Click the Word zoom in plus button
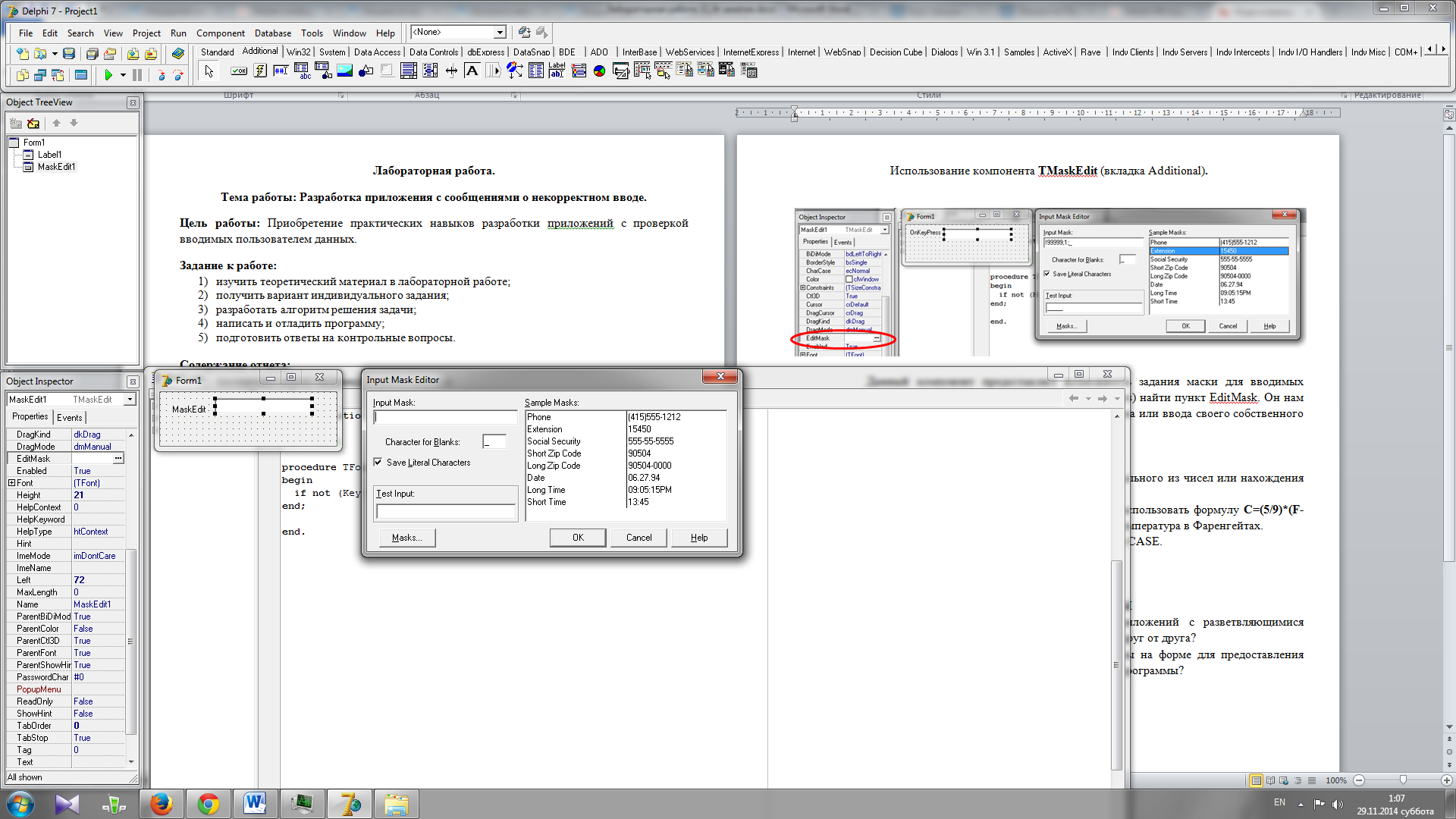Image resolution: width=1456 pixels, height=819 pixels. 1447,780
